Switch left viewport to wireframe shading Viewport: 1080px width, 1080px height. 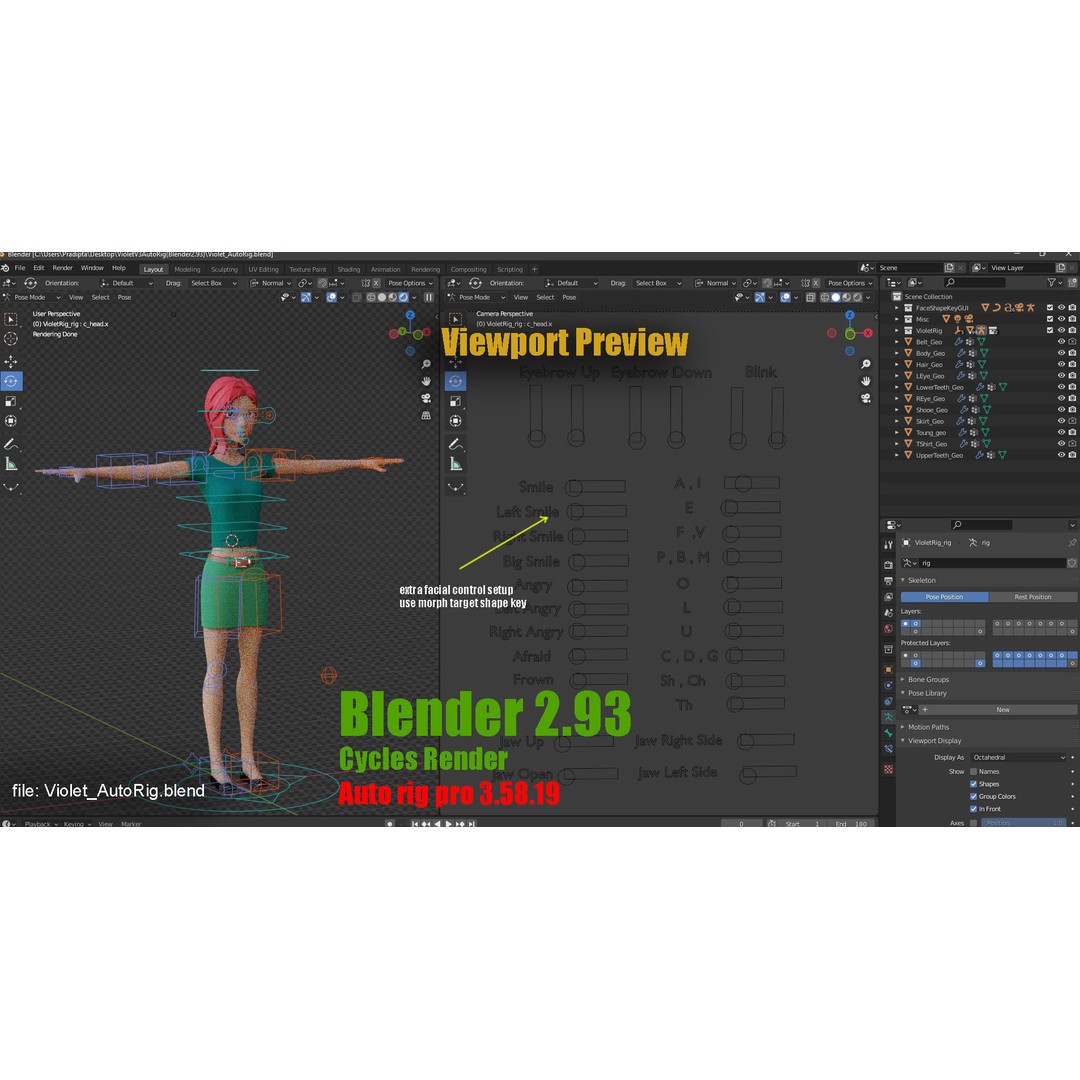point(371,298)
